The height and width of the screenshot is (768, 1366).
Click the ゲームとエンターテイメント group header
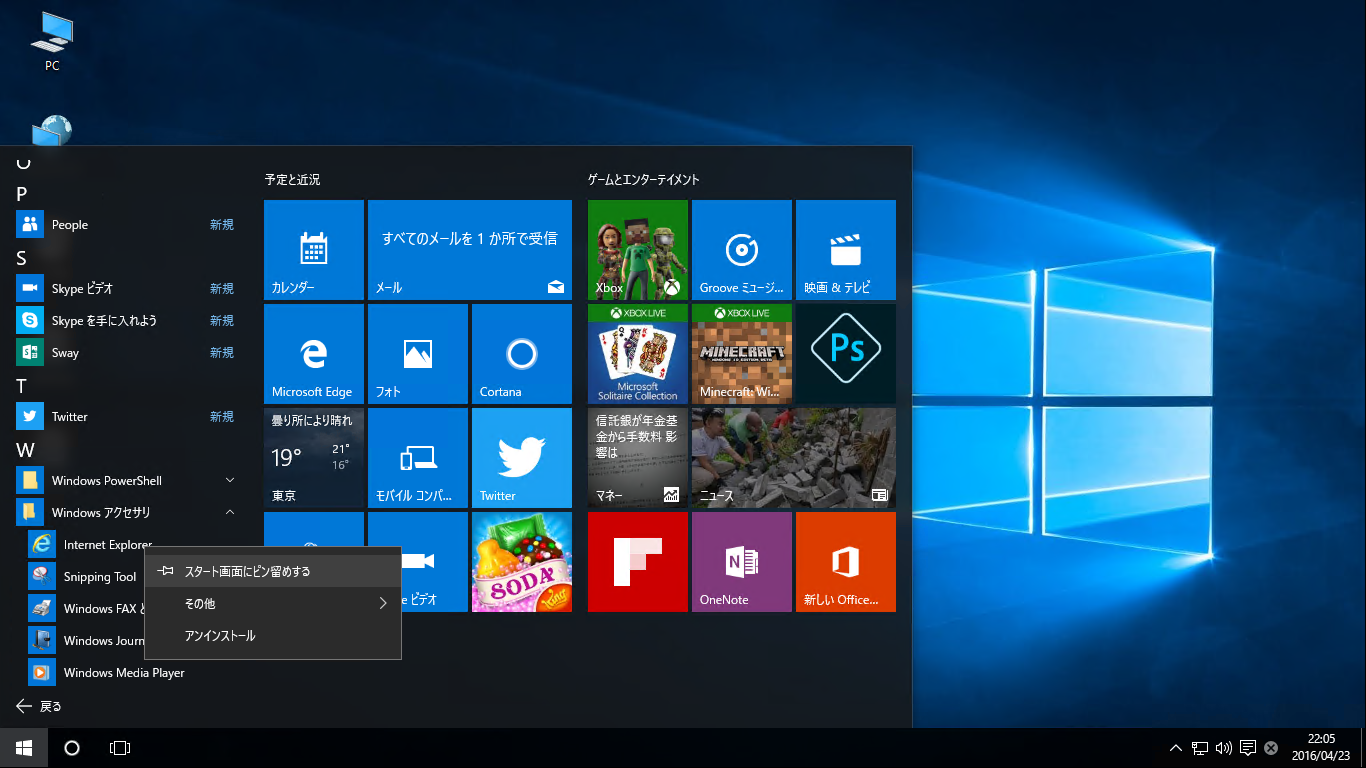tap(643, 180)
